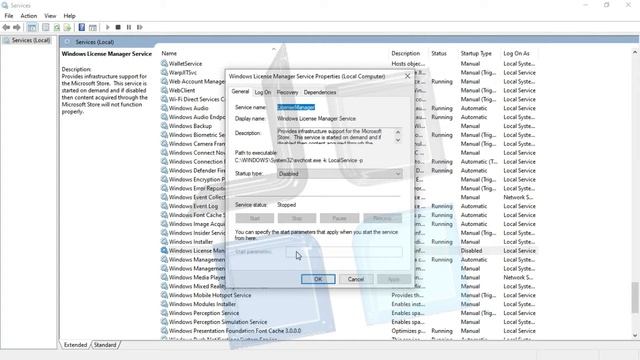Switch to Standard view tab
Image resolution: width=640 pixels, height=360 pixels.
[x=105, y=345]
